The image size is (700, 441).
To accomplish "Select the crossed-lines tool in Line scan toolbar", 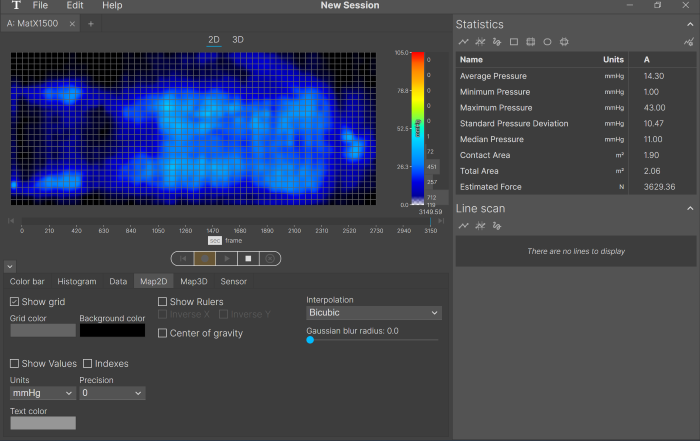I will 480,226.
